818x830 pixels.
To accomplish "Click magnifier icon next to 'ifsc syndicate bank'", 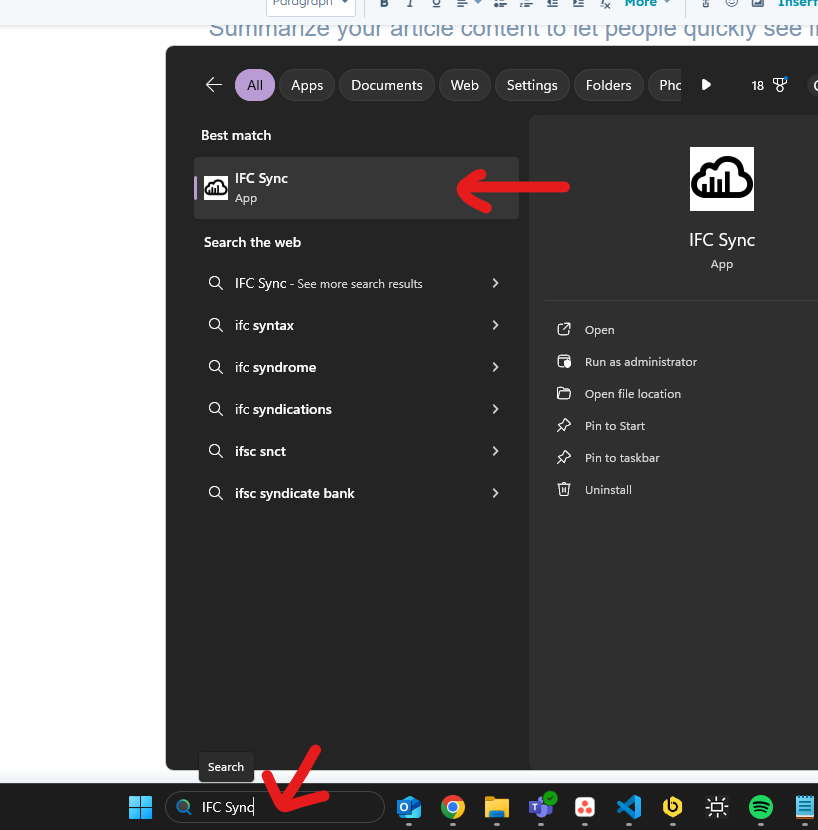I will (215, 493).
